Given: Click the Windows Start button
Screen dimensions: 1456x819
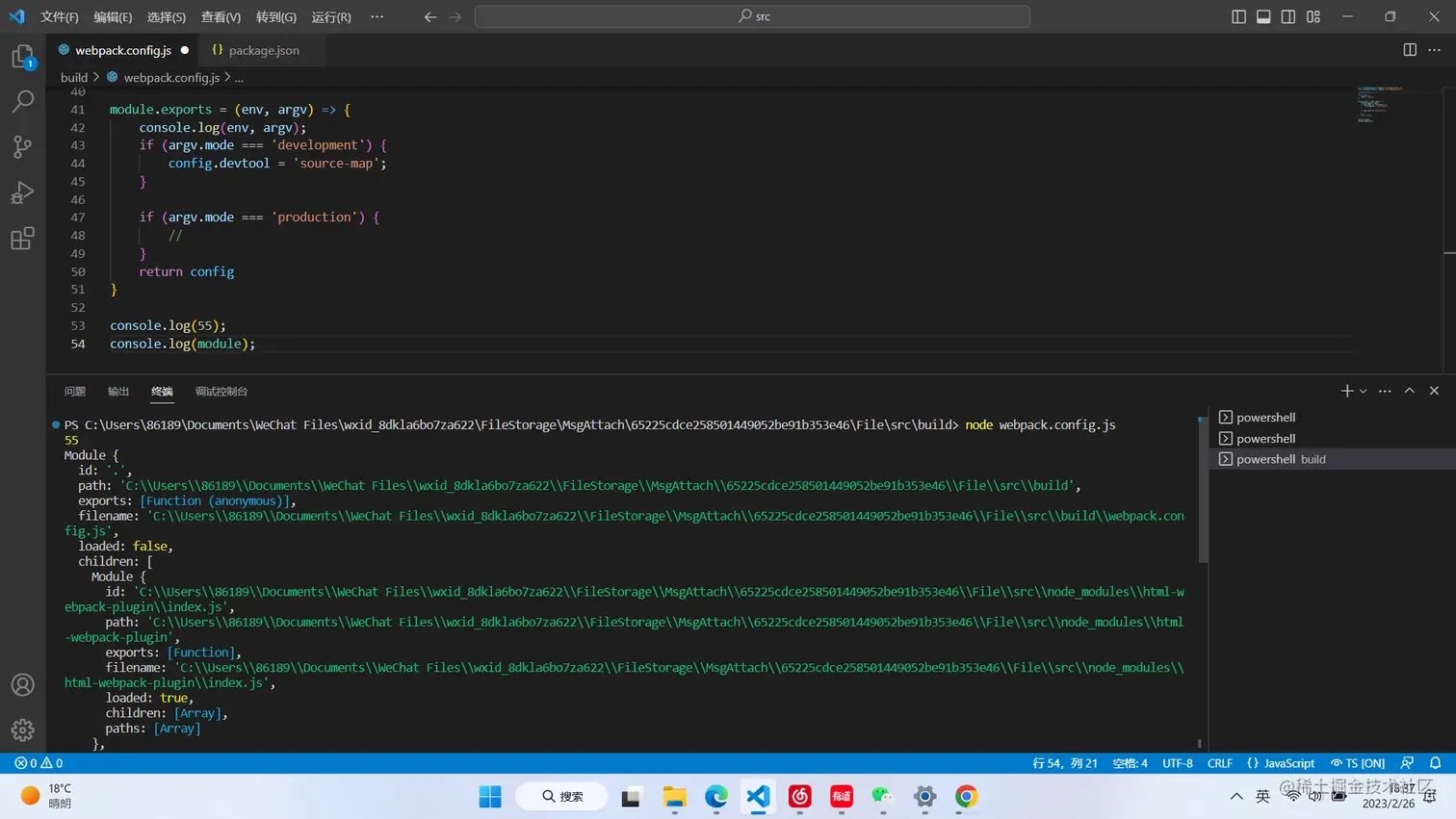Looking at the screenshot, I should click(490, 796).
